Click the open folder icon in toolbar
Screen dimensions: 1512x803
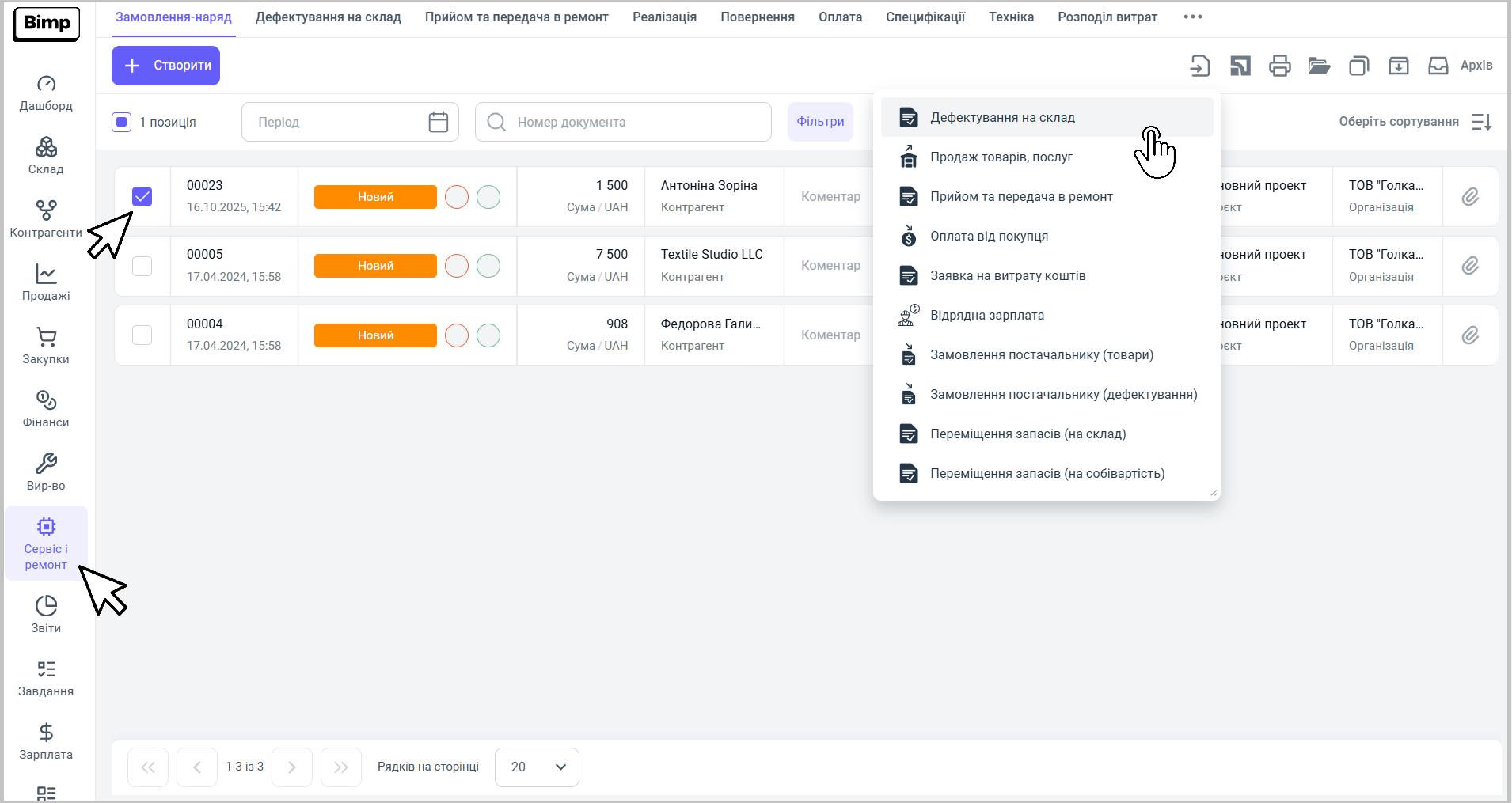(1319, 66)
